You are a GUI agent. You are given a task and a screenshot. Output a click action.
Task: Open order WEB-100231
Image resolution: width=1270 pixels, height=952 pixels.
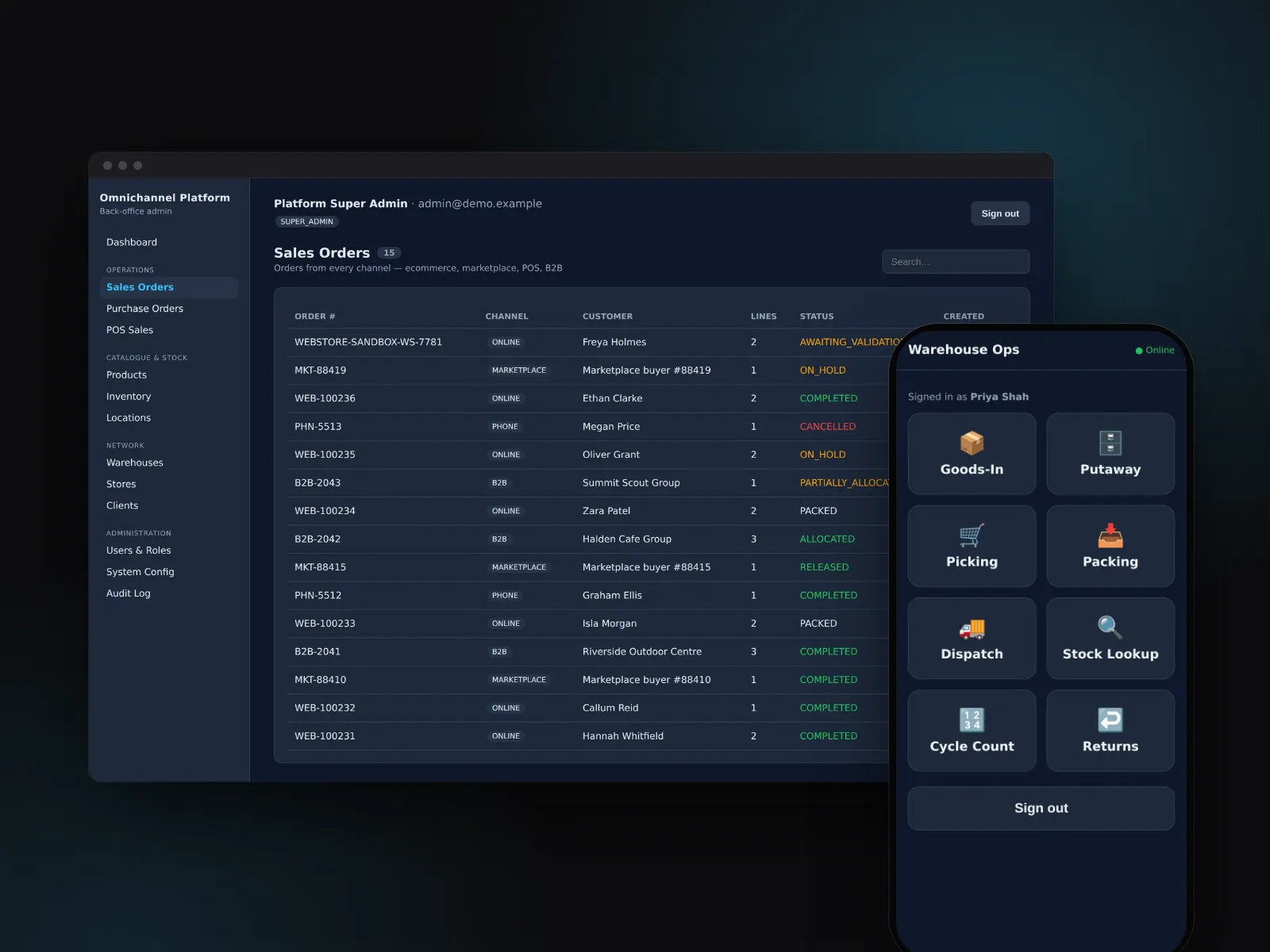pyautogui.click(x=325, y=736)
